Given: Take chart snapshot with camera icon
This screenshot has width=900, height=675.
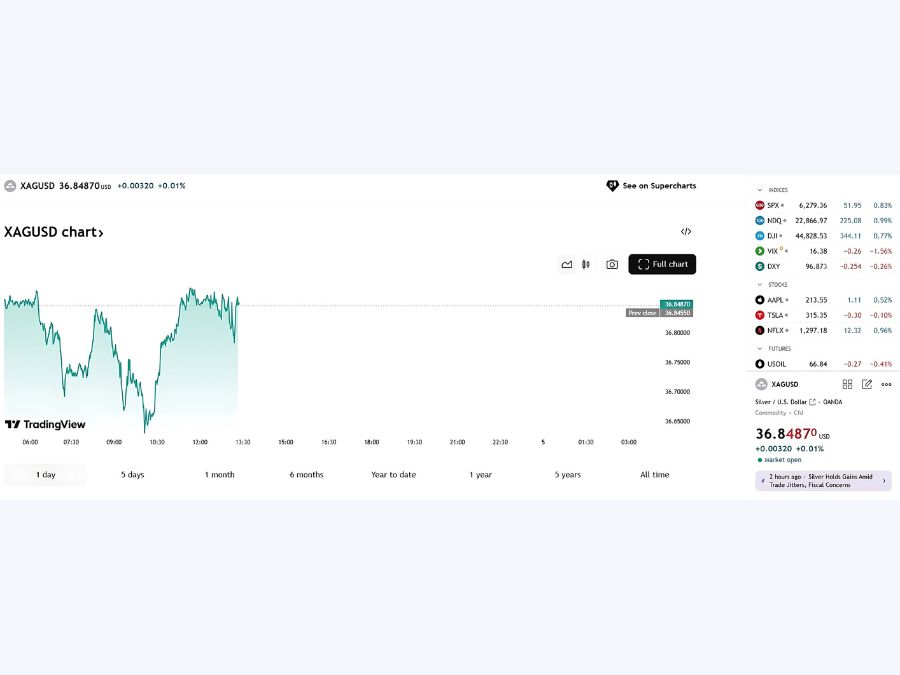Looking at the screenshot, I should (x=612, y=265).
